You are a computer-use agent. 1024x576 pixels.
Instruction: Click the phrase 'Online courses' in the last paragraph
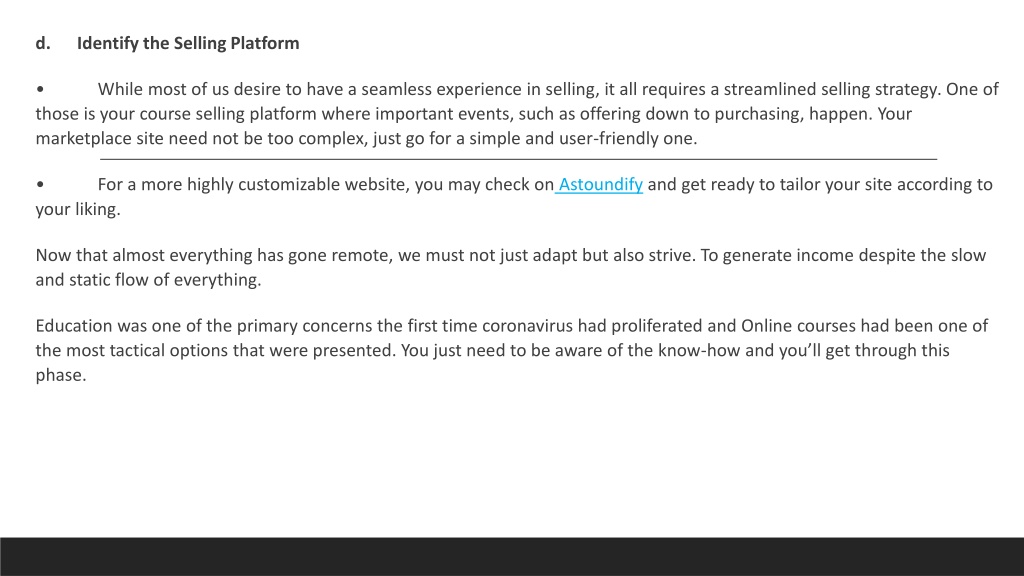coord(798,326)
